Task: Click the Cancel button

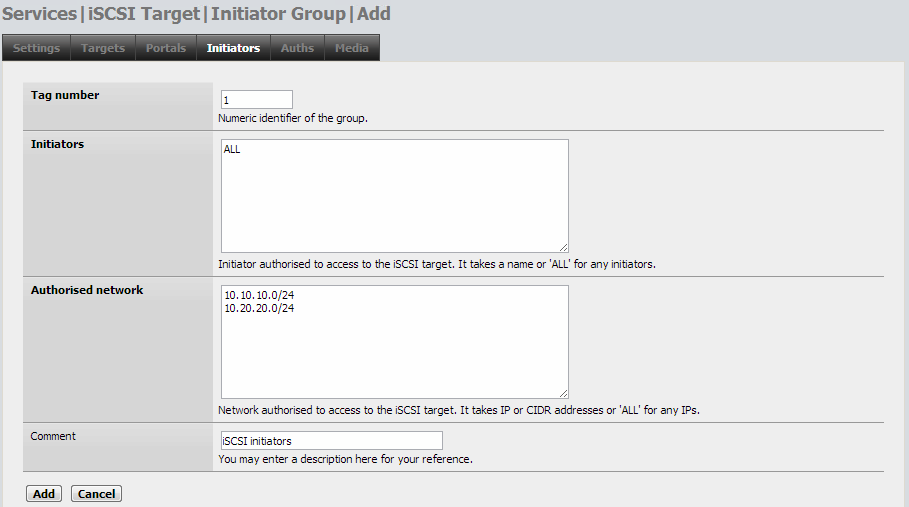Action: (96, 494)
